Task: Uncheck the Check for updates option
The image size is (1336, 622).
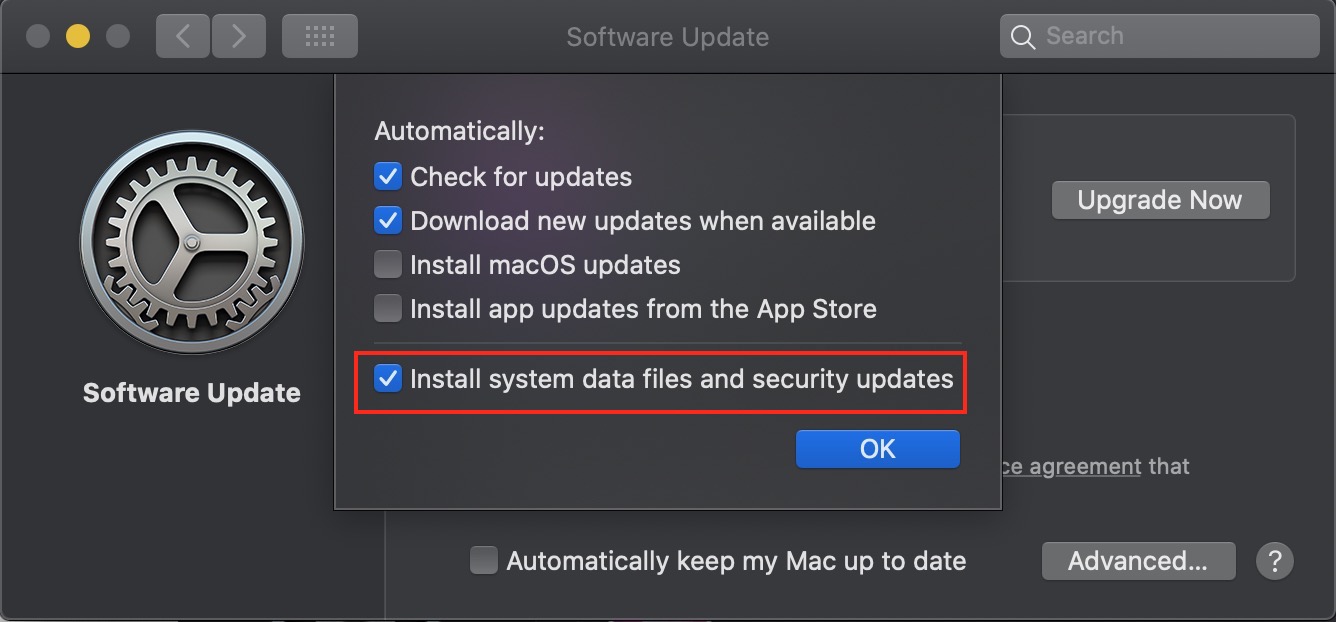Action: [x=388, y=177]
